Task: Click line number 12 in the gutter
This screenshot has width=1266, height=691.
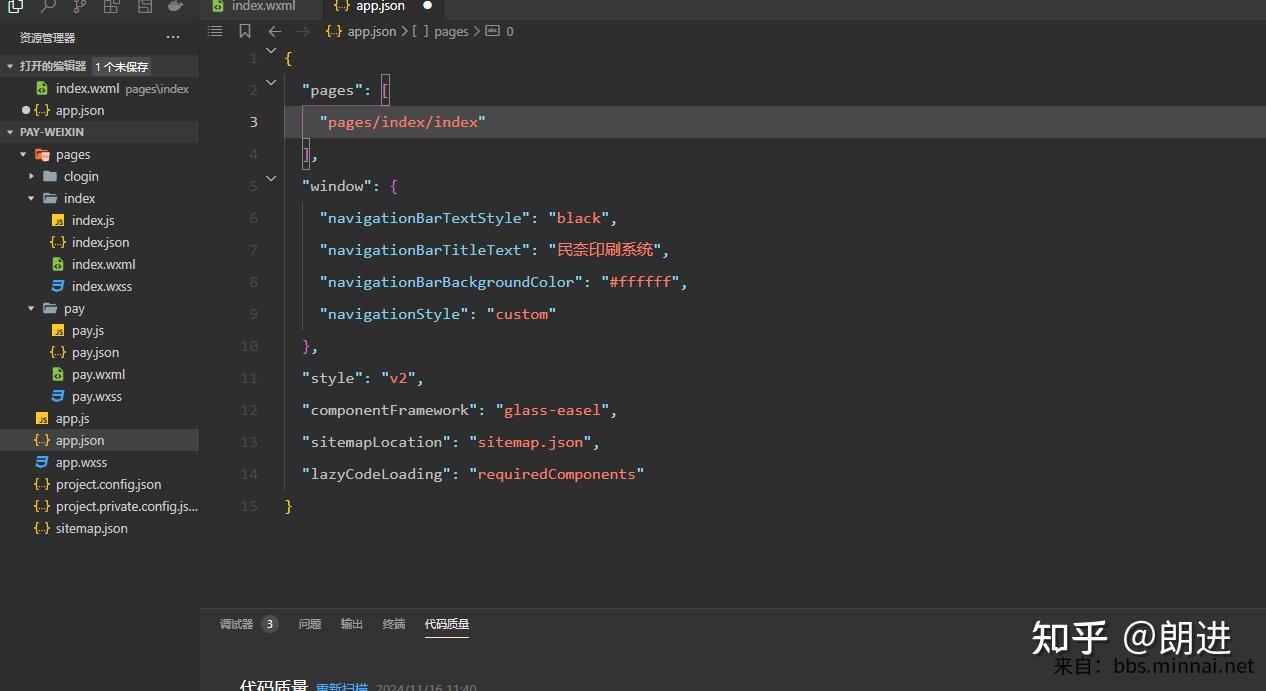Action: [x=249, y=410]
